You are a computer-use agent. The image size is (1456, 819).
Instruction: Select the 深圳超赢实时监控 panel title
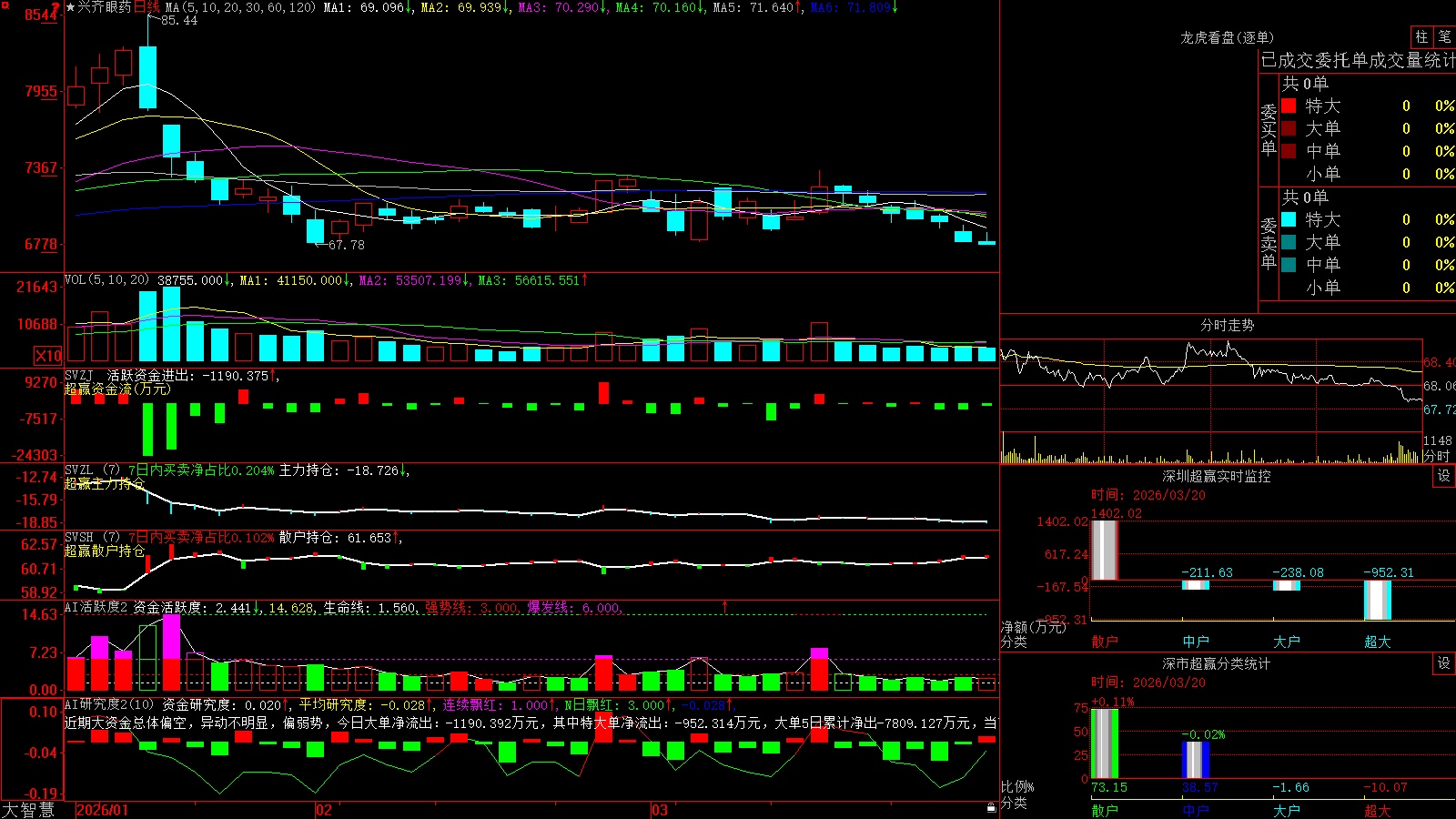tap(1217, 476)
